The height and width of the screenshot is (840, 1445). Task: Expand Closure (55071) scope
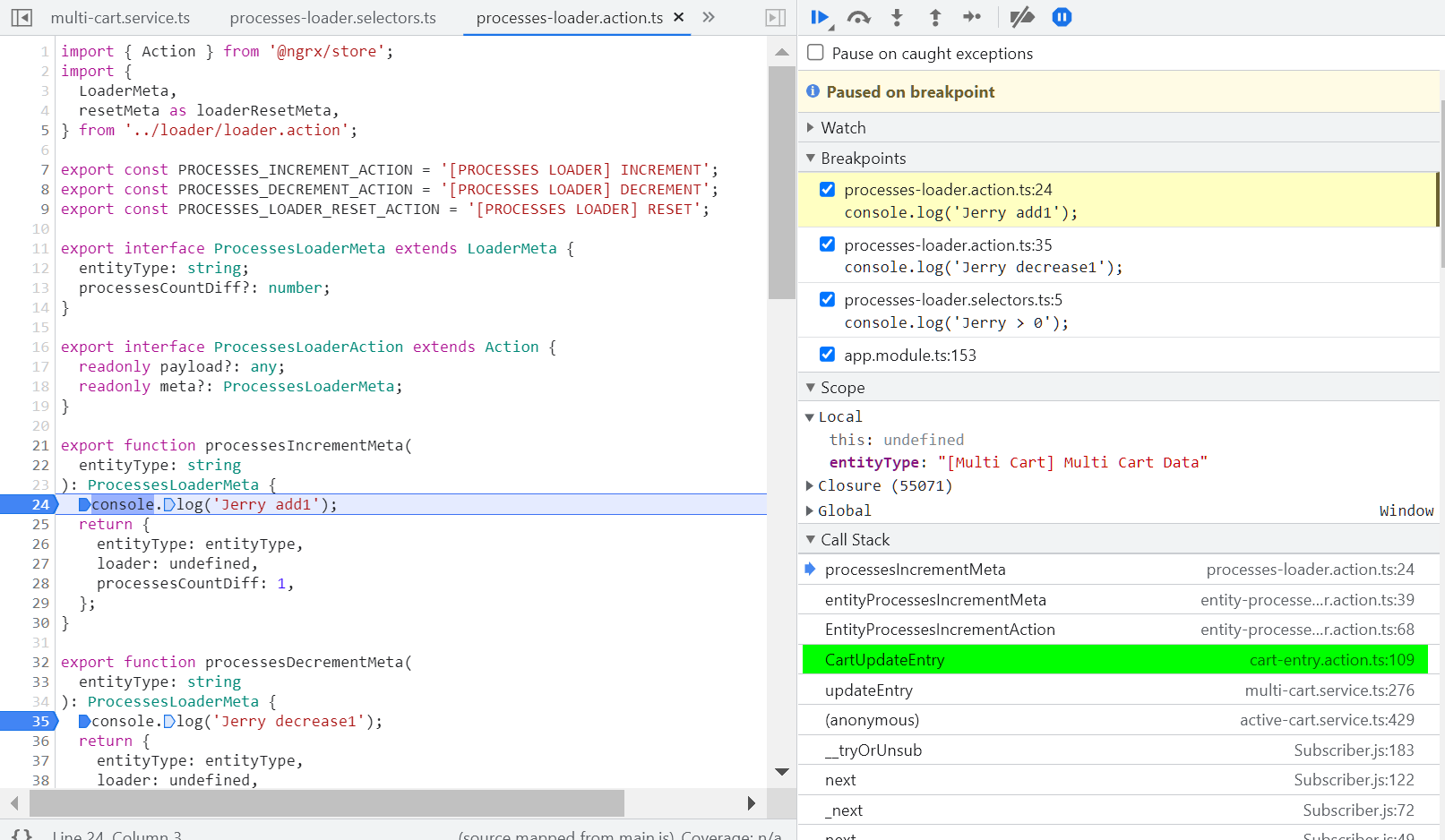click(810, 485)
